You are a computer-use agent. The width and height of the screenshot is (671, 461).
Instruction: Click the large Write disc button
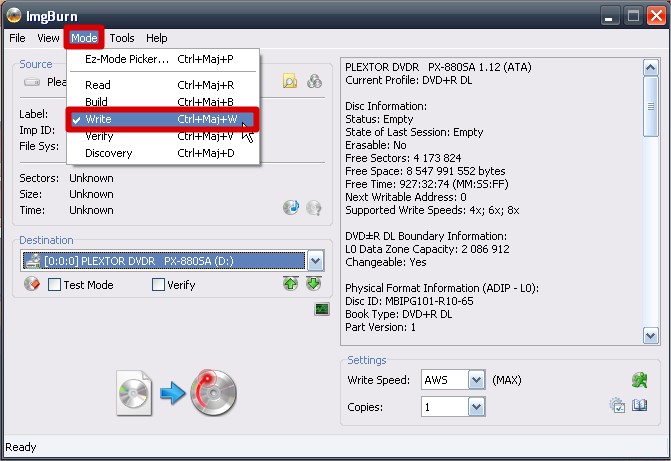pos(177,392)
